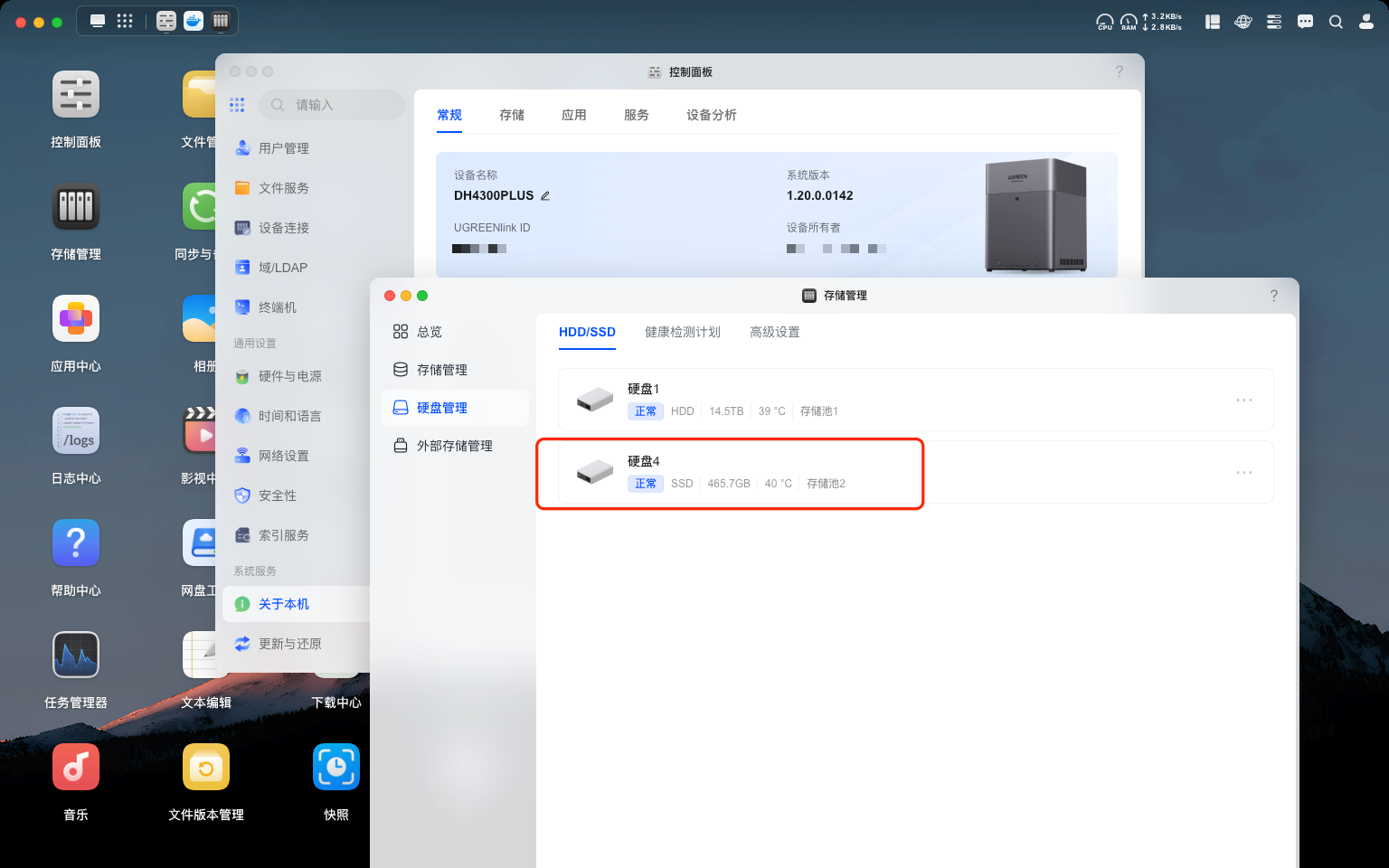This screenshot has height=868, width=1389.
Task: Open the search icon in top bar
Action: click(x=1336, y=22)
